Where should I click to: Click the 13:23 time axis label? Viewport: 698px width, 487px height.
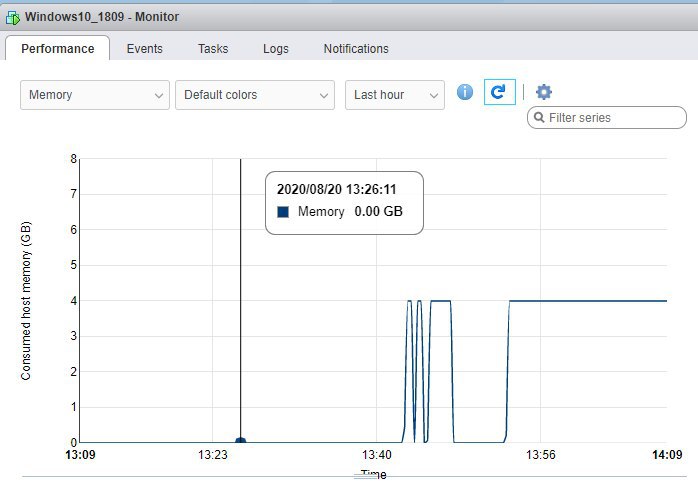[x=212, y=455]
